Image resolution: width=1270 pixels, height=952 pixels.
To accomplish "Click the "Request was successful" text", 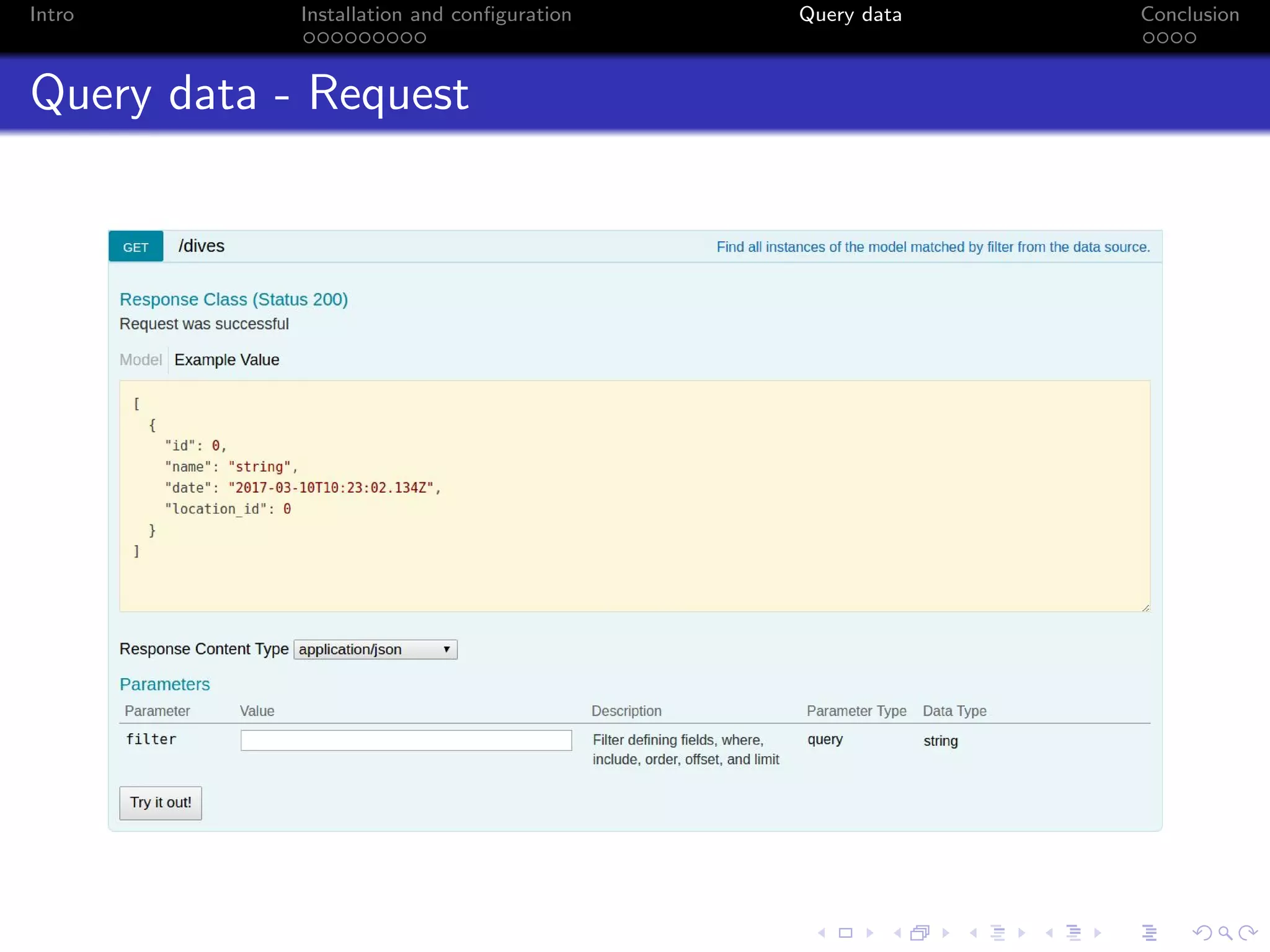I will point(204,324).
